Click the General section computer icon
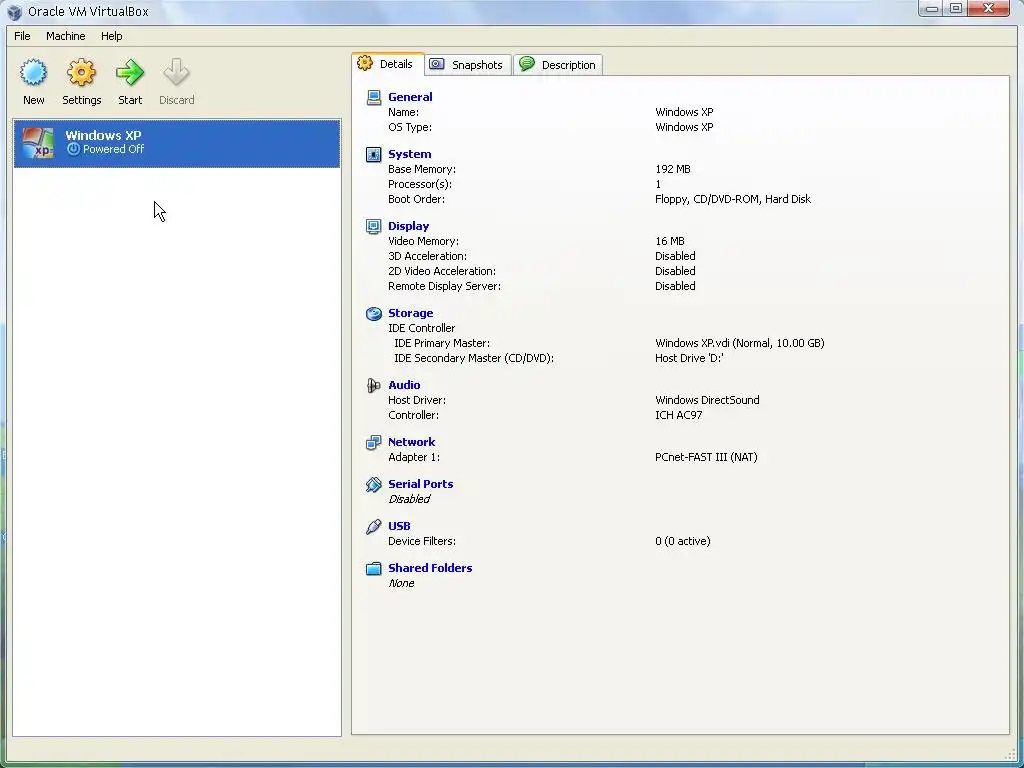The width and height of the screenshot is (1024, 768). (374, 97)
